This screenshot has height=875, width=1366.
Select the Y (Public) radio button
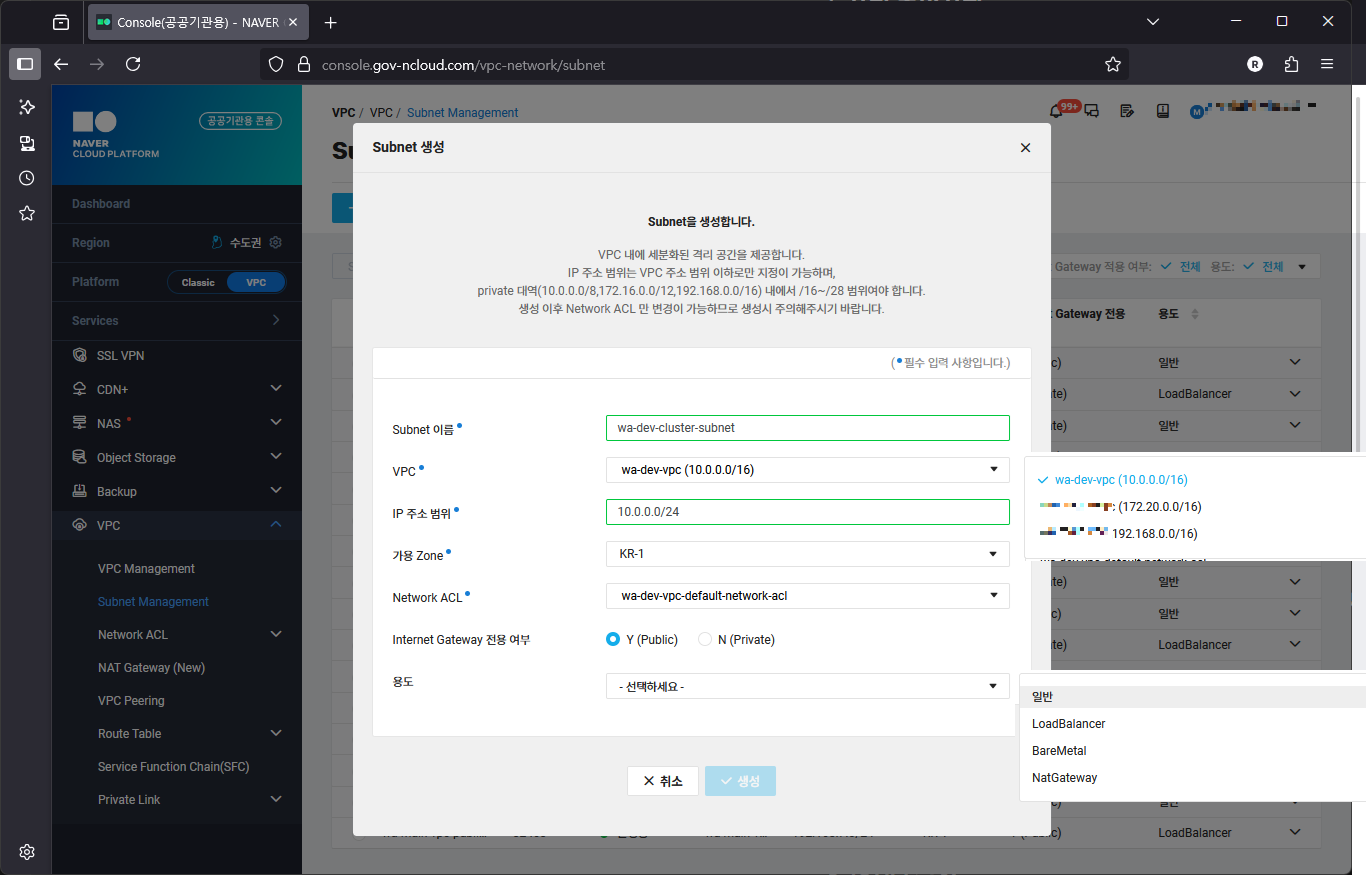click(613, 639)
